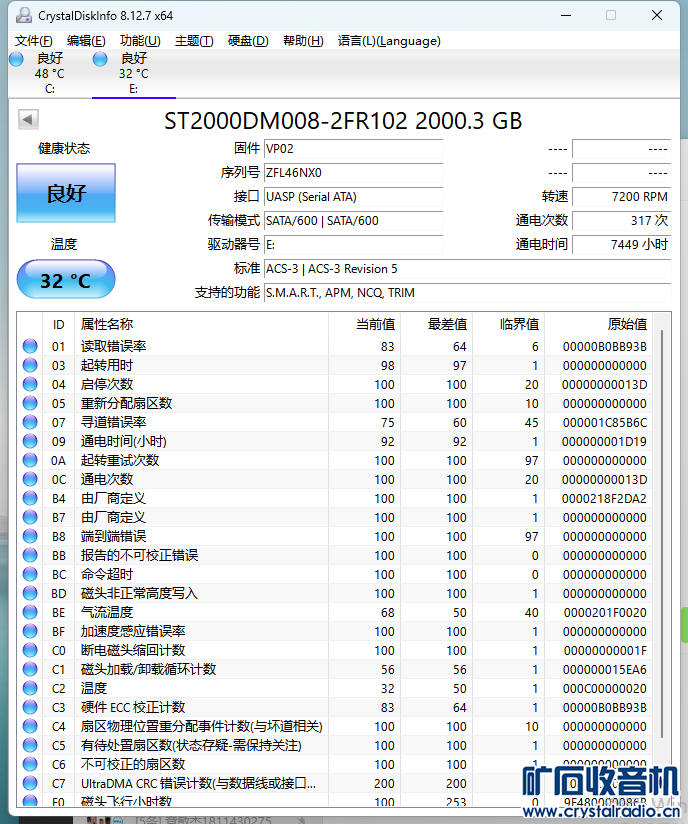
Task: Select disk E: status tab showing 32 °C
Action: tap(134, 74)
